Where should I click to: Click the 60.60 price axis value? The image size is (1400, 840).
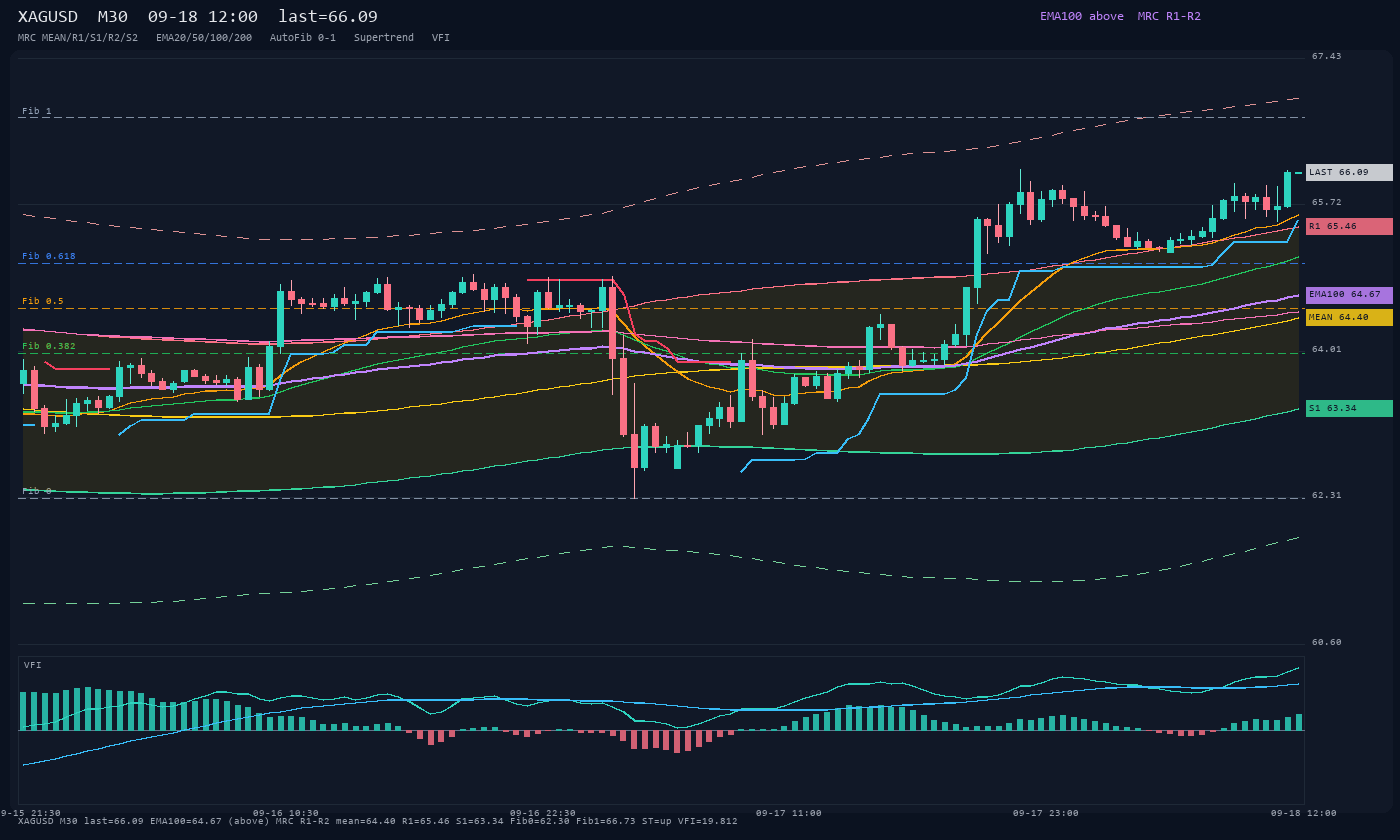[x=1327, y=642]
